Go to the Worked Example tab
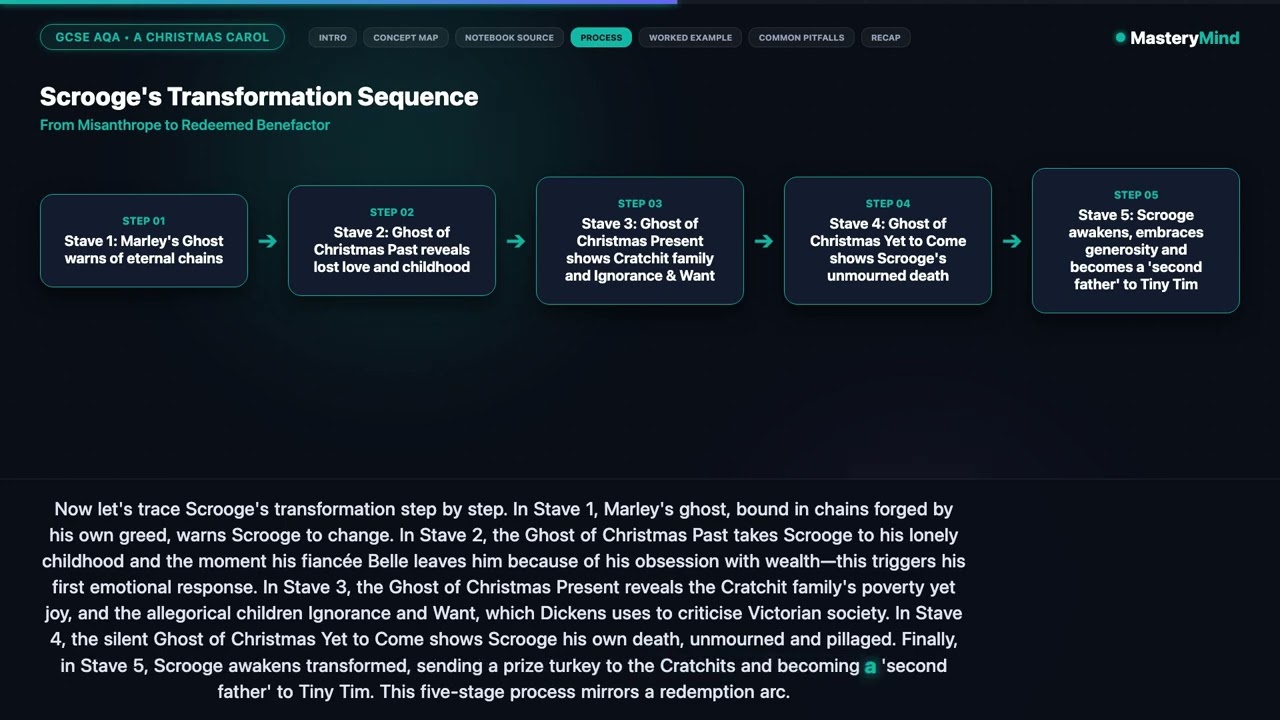 click(690, 37)
